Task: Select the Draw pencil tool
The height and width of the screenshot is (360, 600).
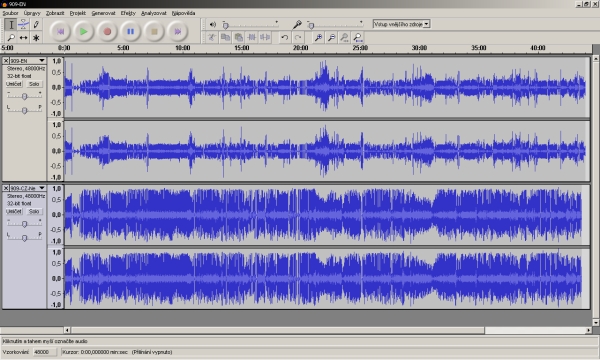Action: click(36, 25)
